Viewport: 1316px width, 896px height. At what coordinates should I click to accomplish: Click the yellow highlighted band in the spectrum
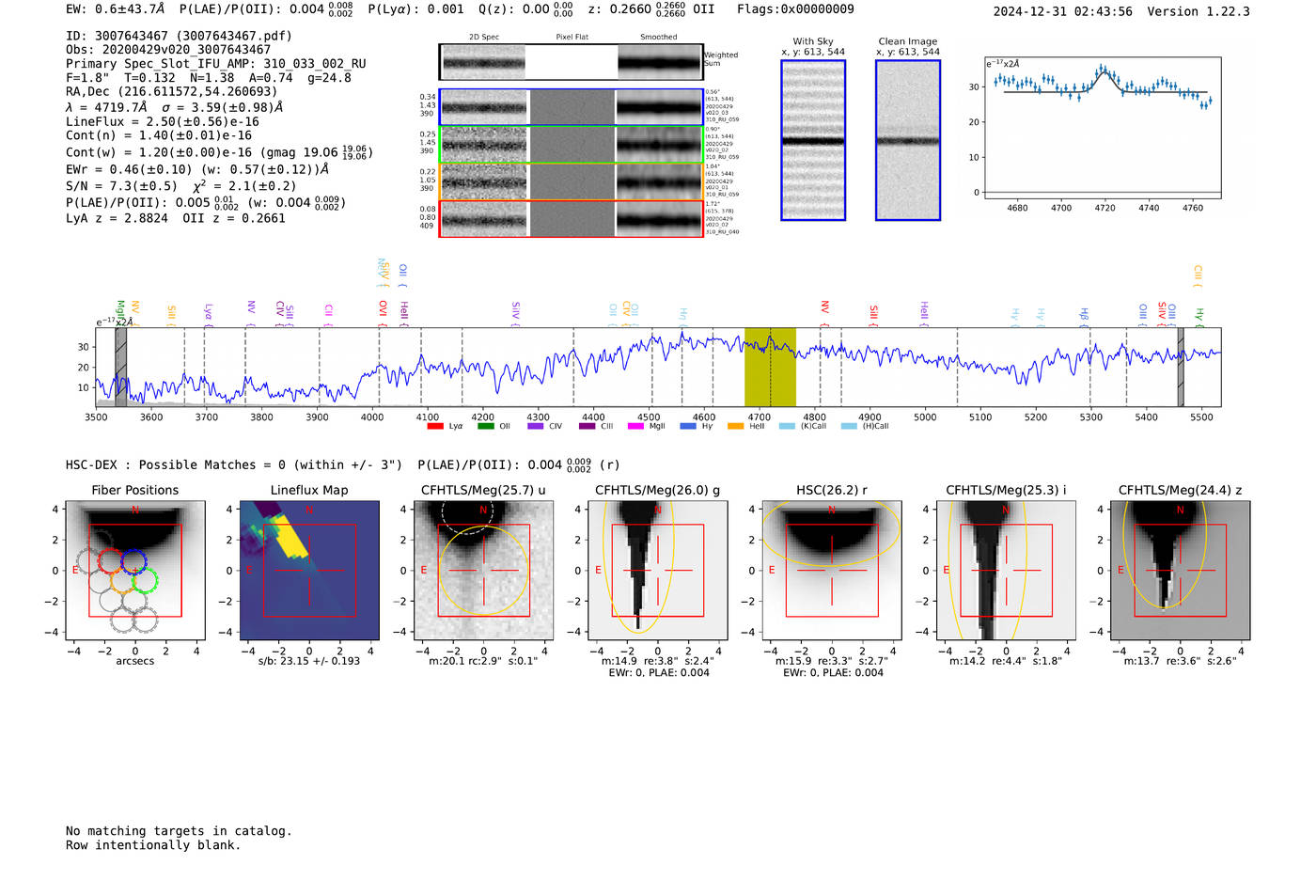coord(770,367)
